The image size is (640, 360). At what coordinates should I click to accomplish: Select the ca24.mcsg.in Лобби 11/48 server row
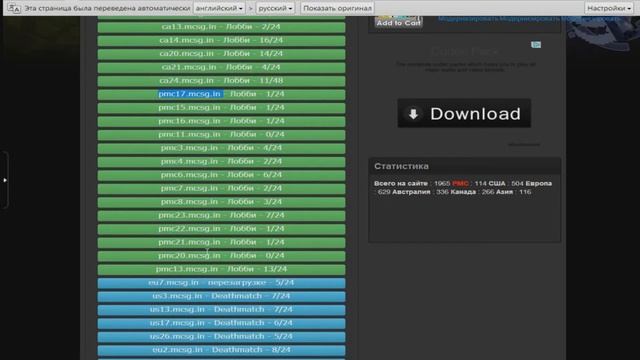221,81
